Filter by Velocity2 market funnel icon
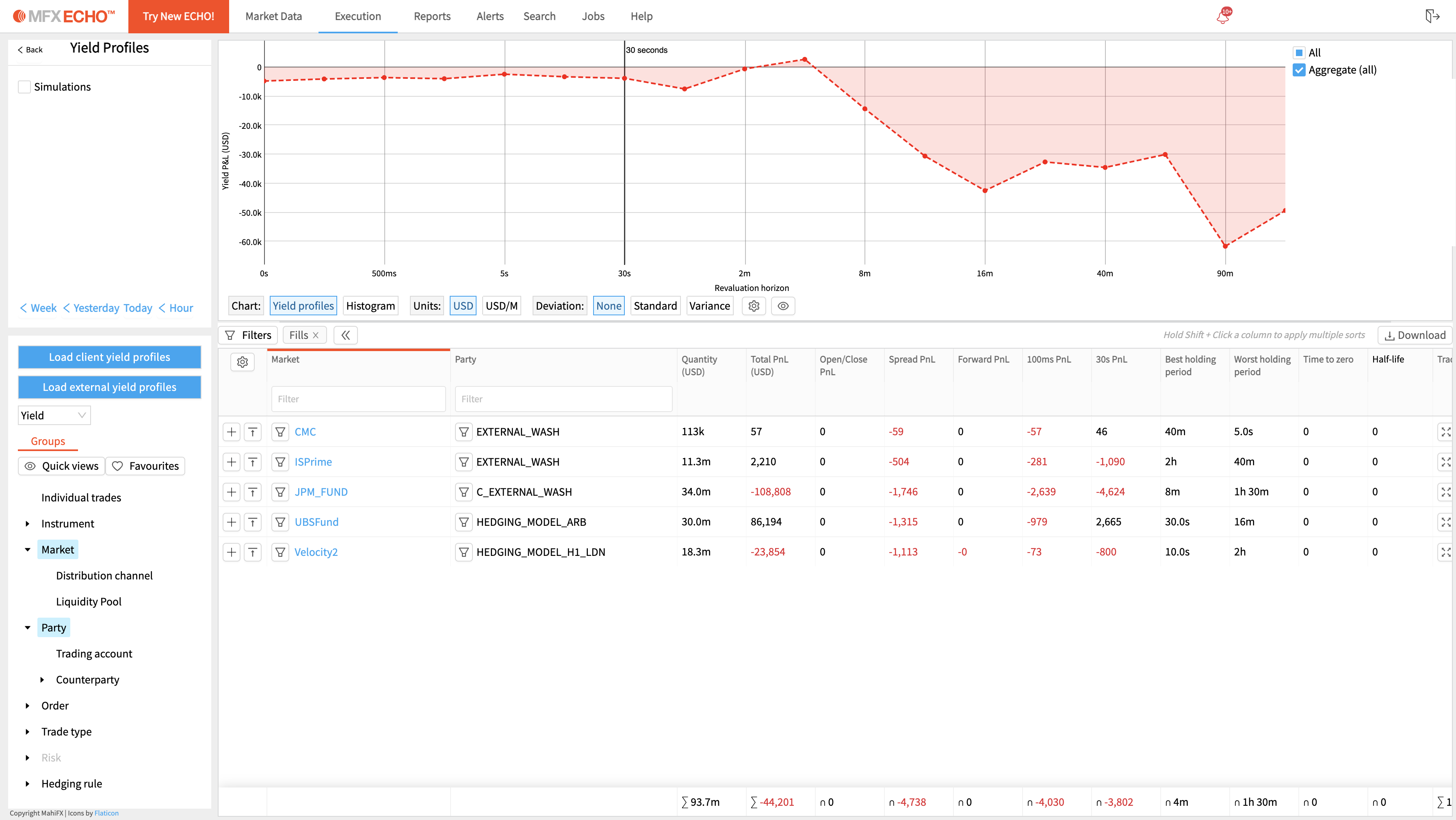 point(280,552)
